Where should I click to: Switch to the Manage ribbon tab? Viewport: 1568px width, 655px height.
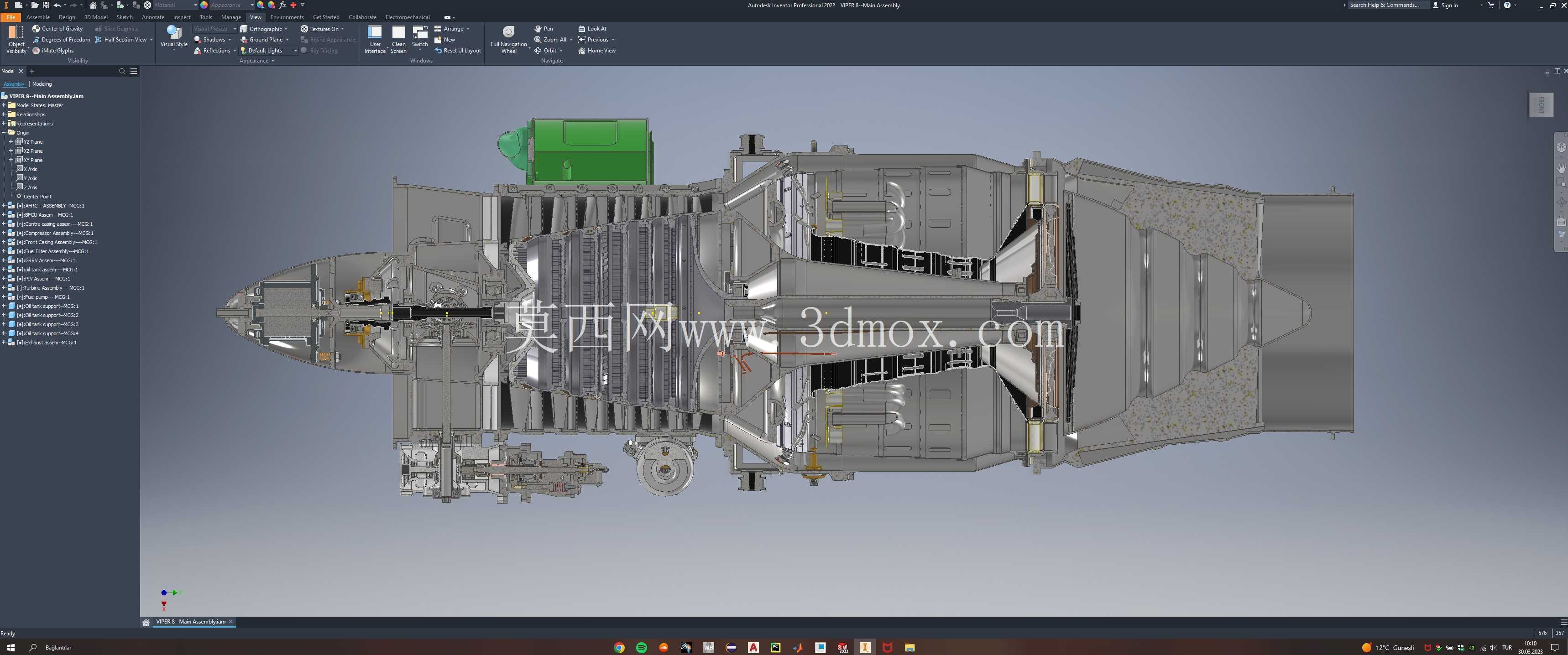click(x=231, y=17)
